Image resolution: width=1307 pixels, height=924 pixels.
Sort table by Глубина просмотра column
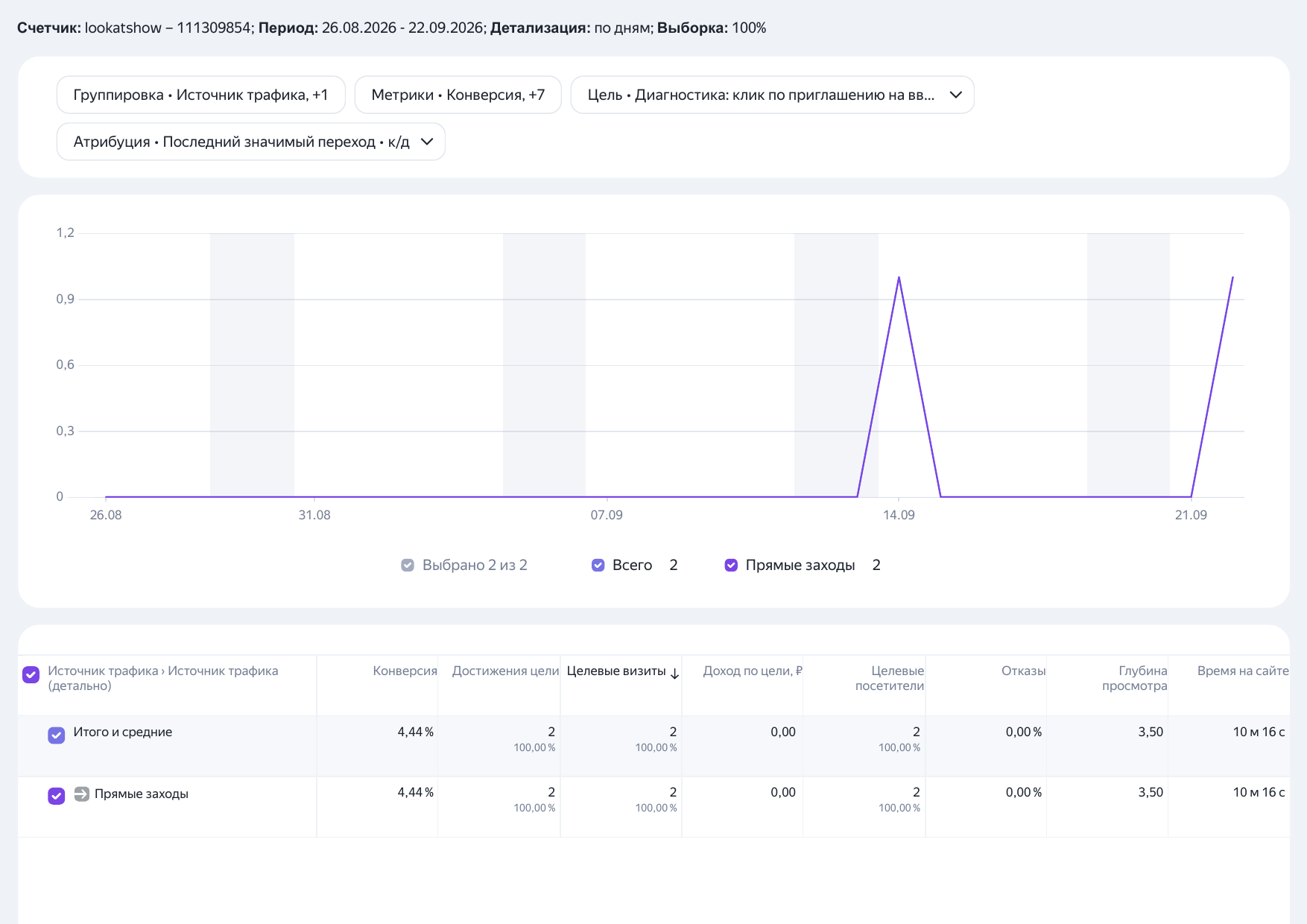click(1135, 678)
